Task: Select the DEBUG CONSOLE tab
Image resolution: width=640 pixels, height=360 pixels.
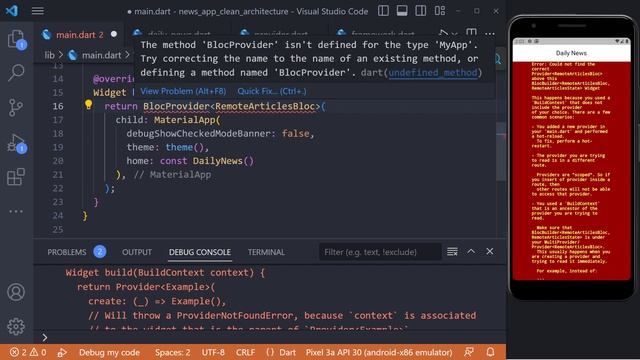Action: pyautogui.click(x=200, y=252)
